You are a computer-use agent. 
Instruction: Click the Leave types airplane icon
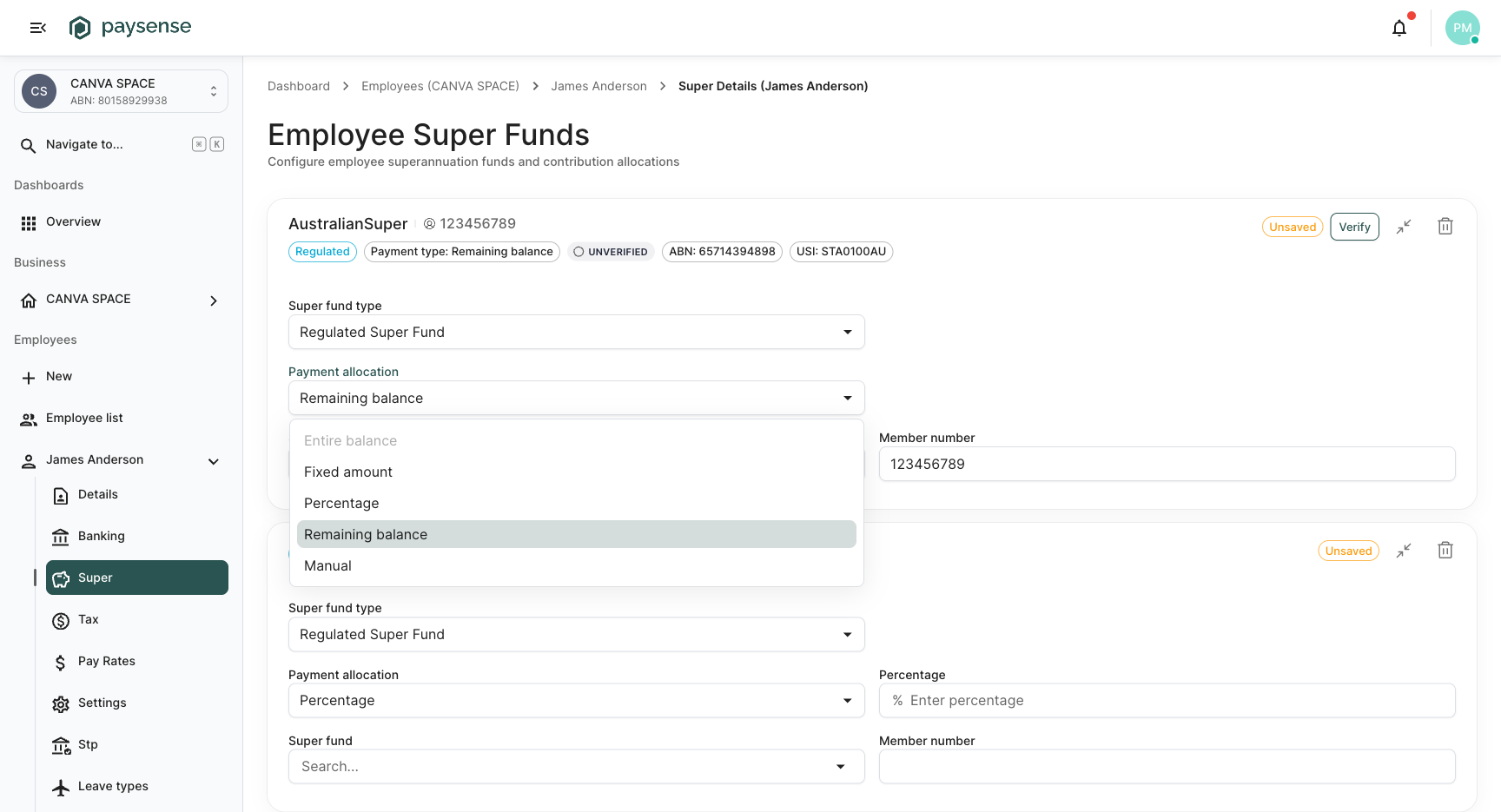[x=61, y=788]
